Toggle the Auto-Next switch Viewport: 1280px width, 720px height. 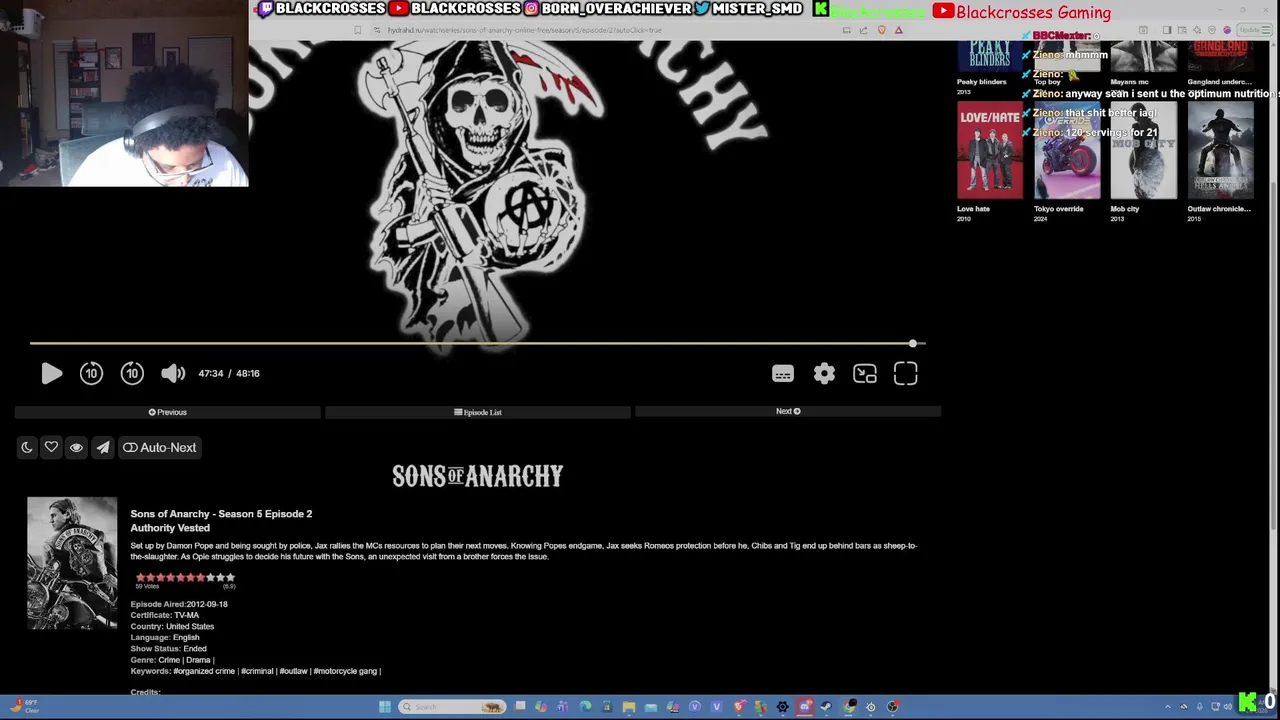tap(159, 447)
